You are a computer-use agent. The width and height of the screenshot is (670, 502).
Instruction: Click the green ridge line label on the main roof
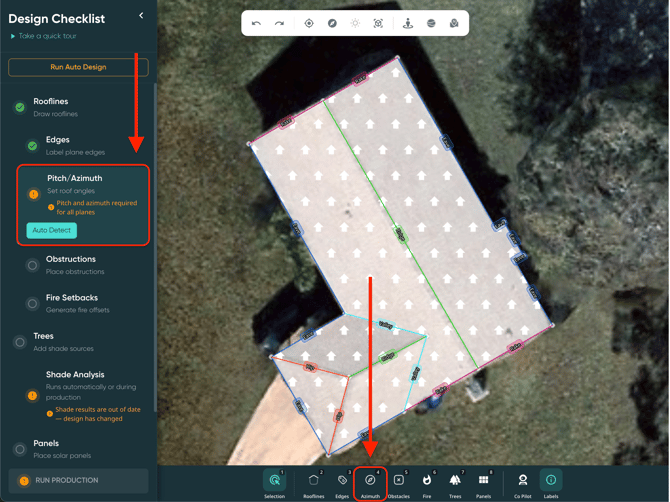tap(400, 234)
